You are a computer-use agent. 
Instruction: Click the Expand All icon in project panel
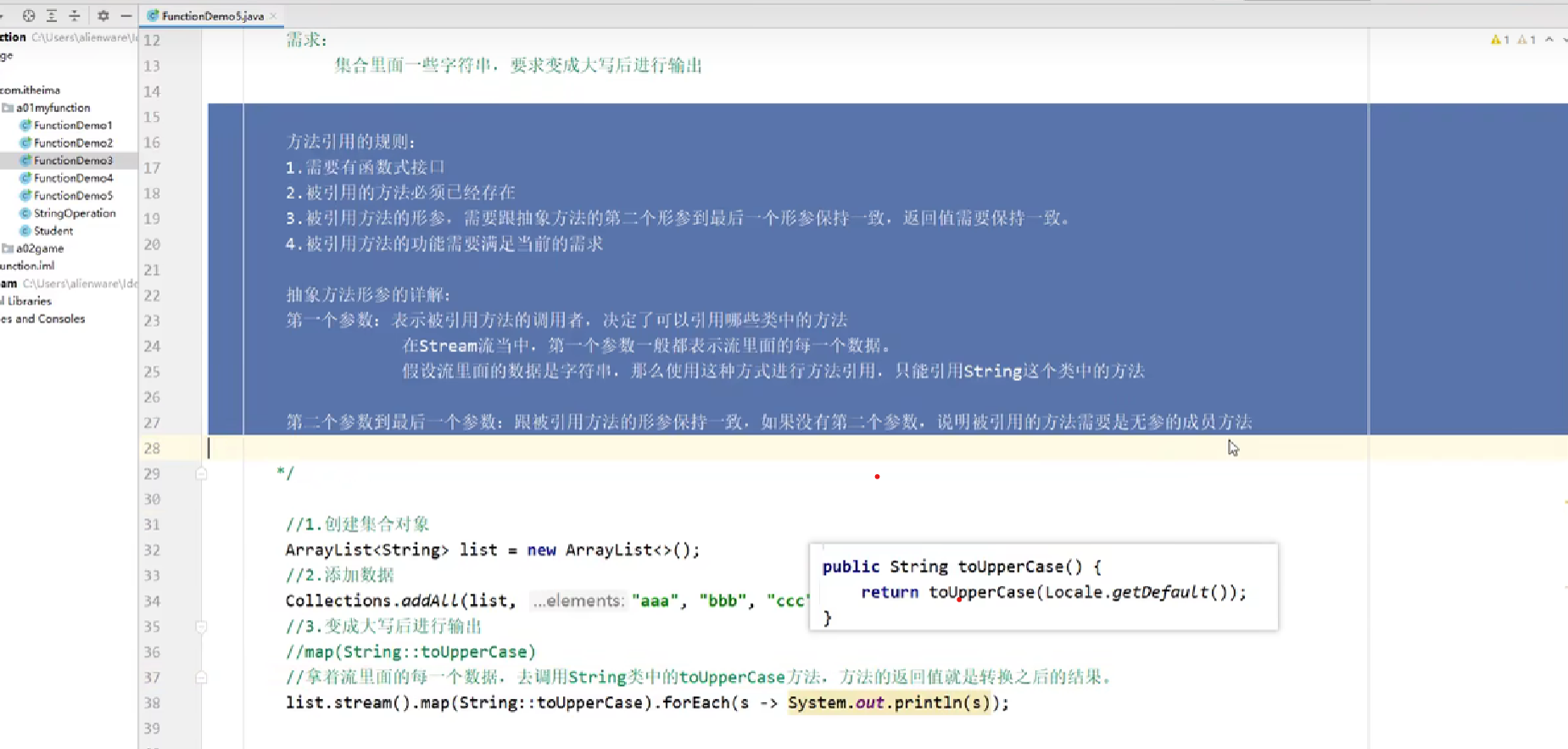52,15
